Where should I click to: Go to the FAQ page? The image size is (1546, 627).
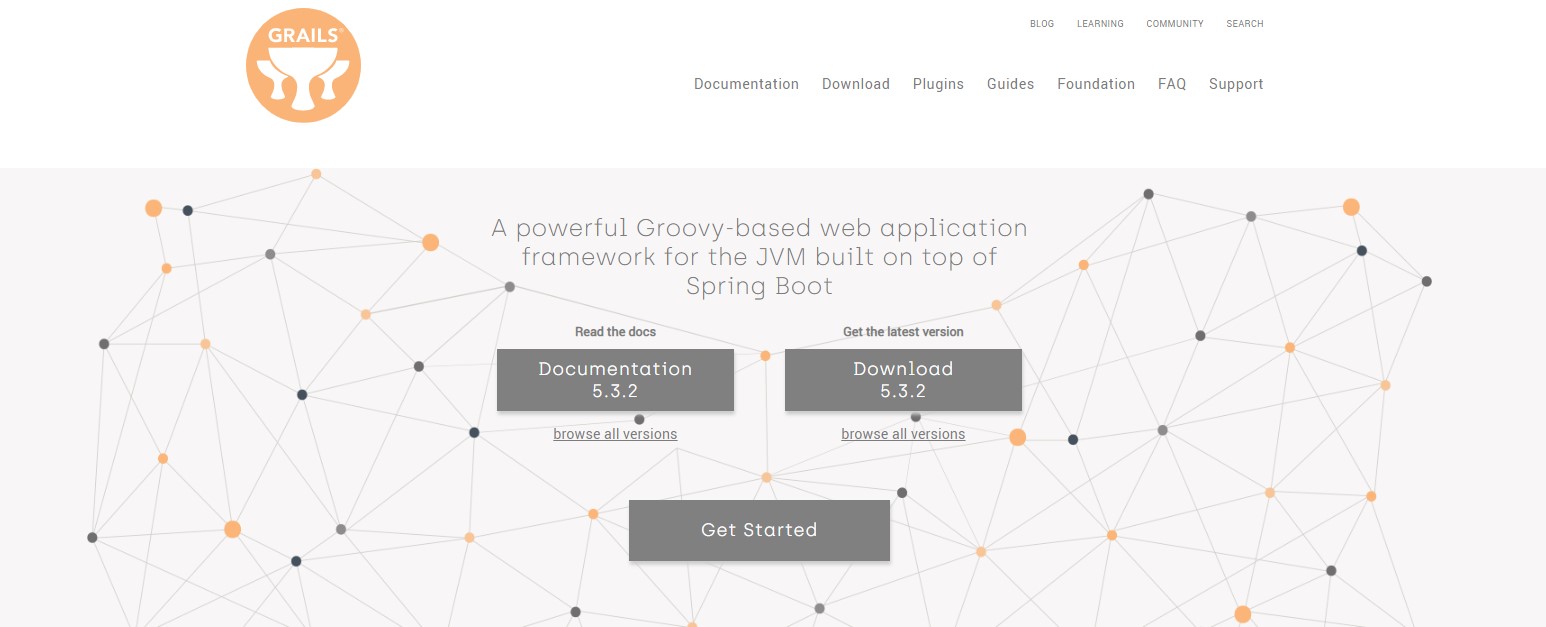pyautogui.click(x=1171, y=84)
